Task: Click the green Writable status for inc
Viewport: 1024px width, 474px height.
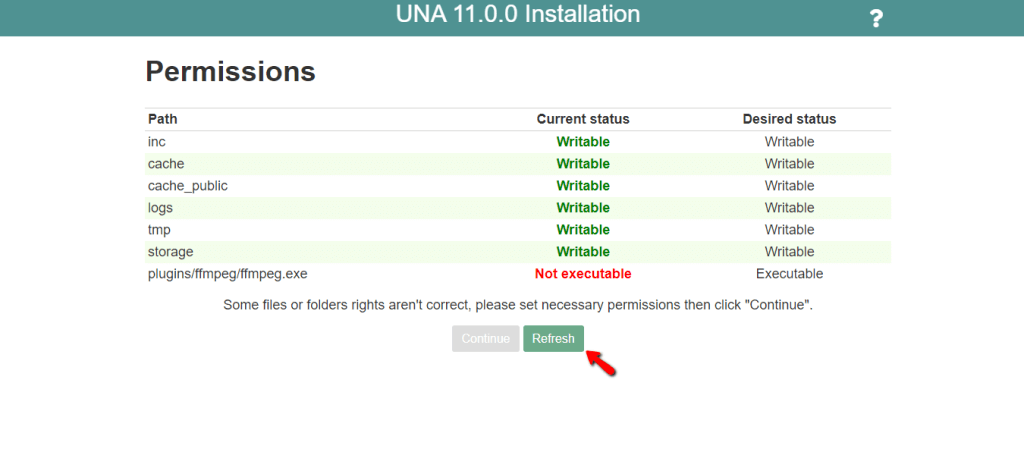Action: (x=583, y=142)
